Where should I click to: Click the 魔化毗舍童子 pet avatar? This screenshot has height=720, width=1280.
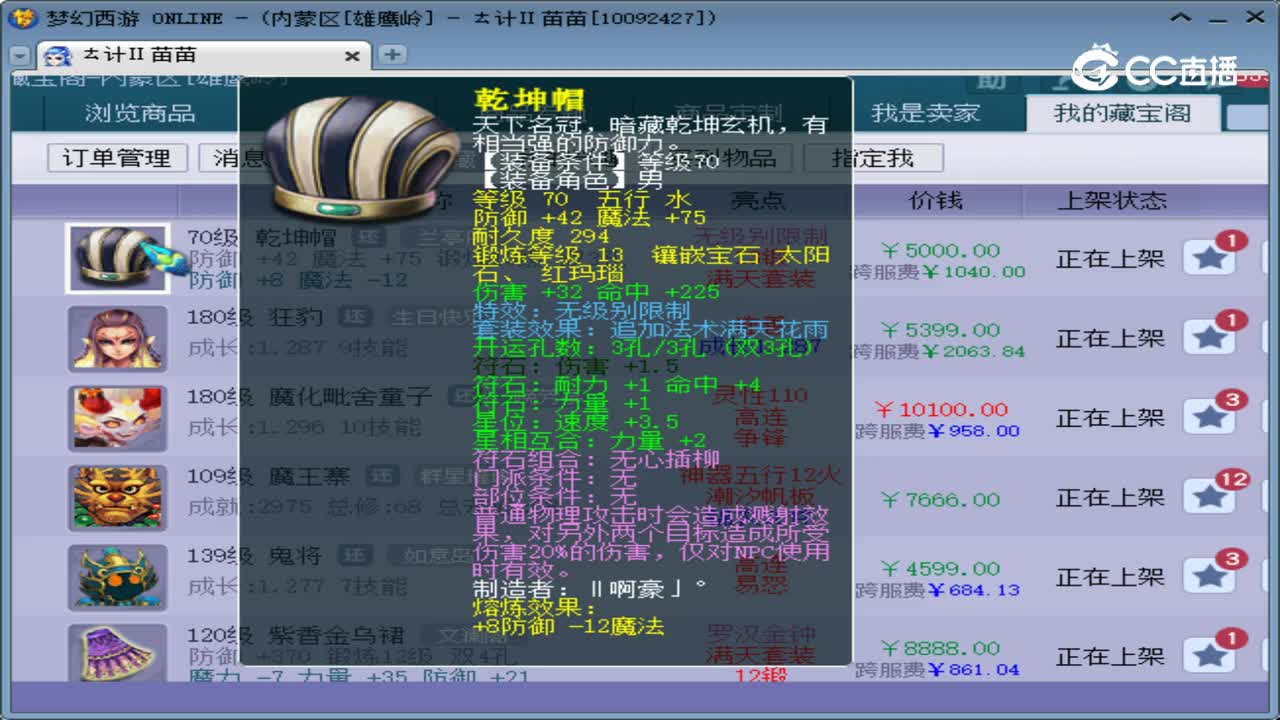pos(117,418)
